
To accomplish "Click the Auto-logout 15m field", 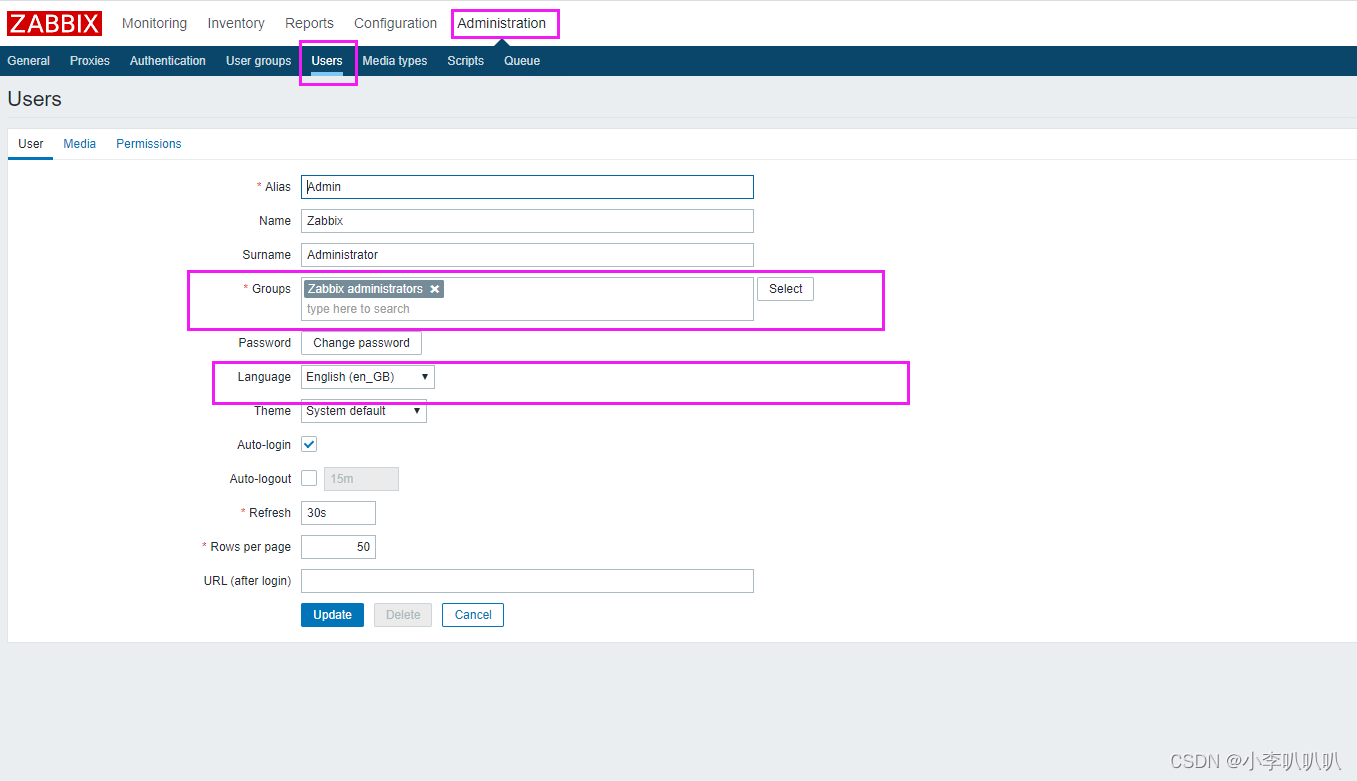I will [x=361, y=479].
